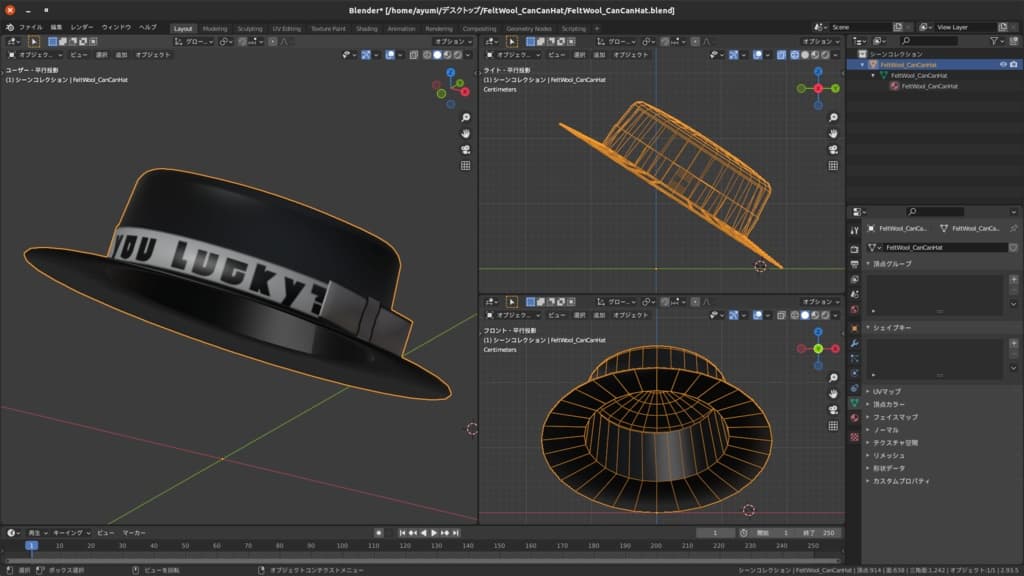Image resolution: width=1024 pixels, height=576 pixels.
Task: Open the ファイル menu
Action: (x=30, y=28)
